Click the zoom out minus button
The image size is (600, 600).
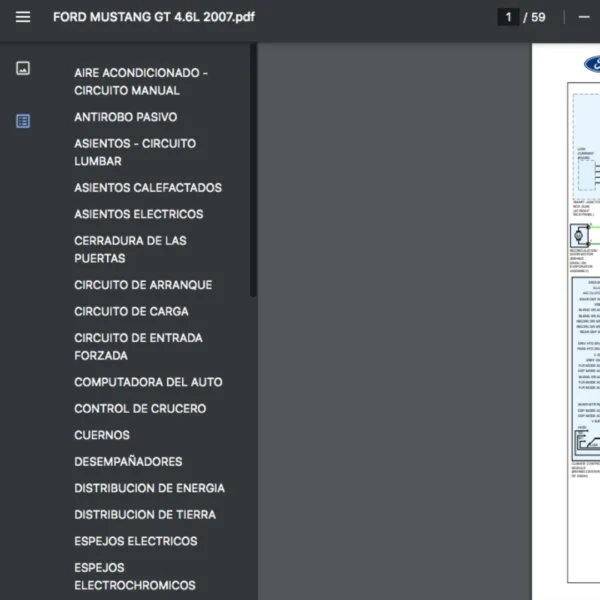click(584, 17)
